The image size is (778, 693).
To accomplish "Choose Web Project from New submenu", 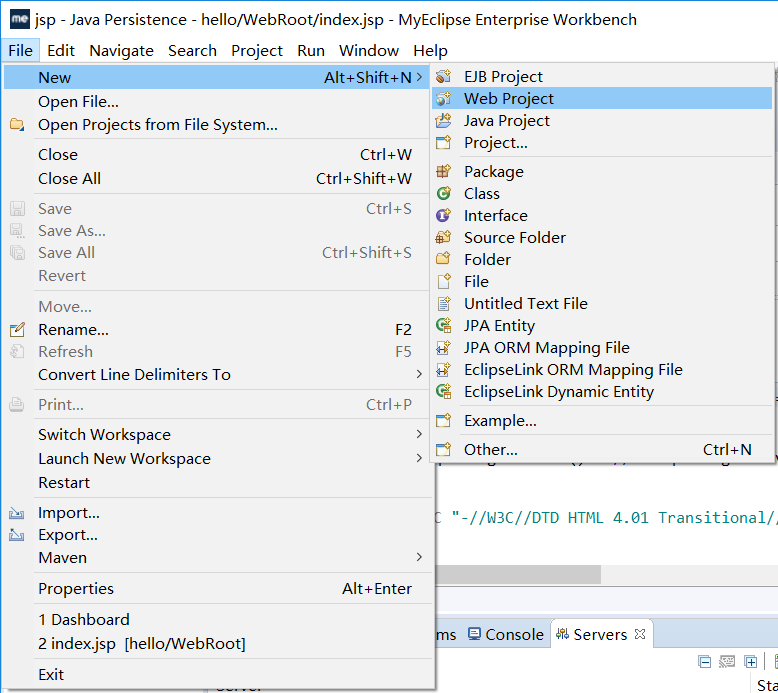I will point(508,99).
